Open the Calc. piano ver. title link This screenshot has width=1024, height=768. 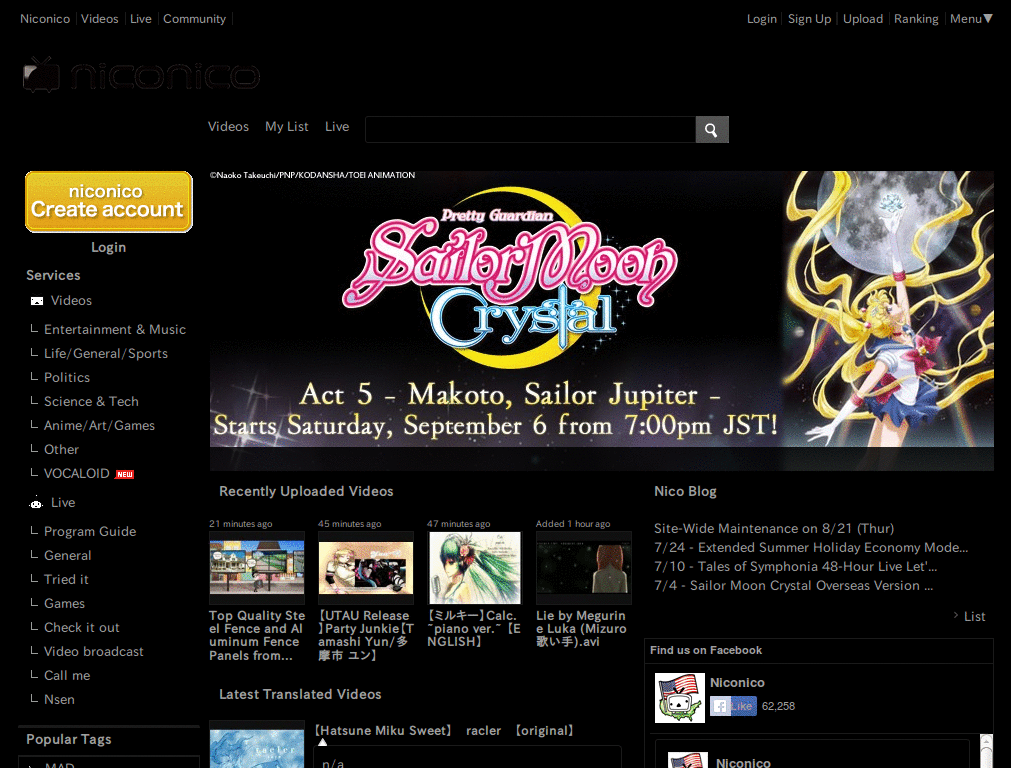pyautogui.click(x=474, y=629)
